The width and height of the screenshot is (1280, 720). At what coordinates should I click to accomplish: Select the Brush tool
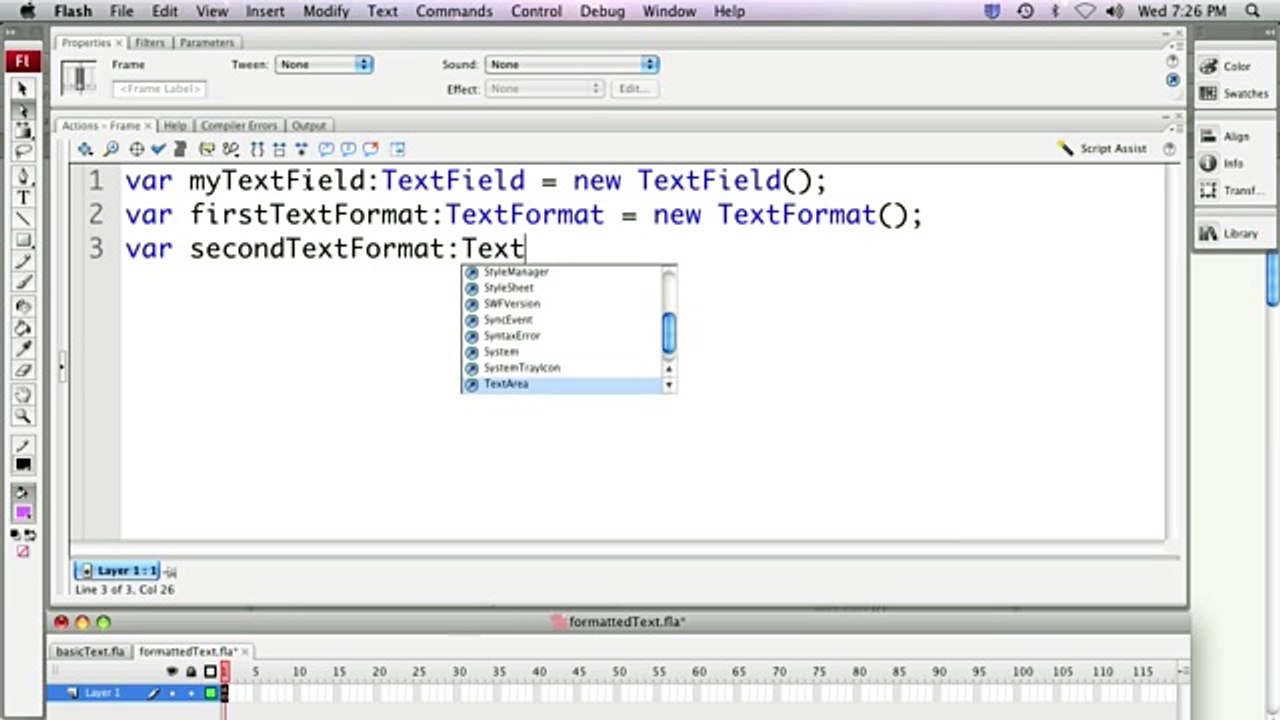pyautogui.click(x=22, y=282)
